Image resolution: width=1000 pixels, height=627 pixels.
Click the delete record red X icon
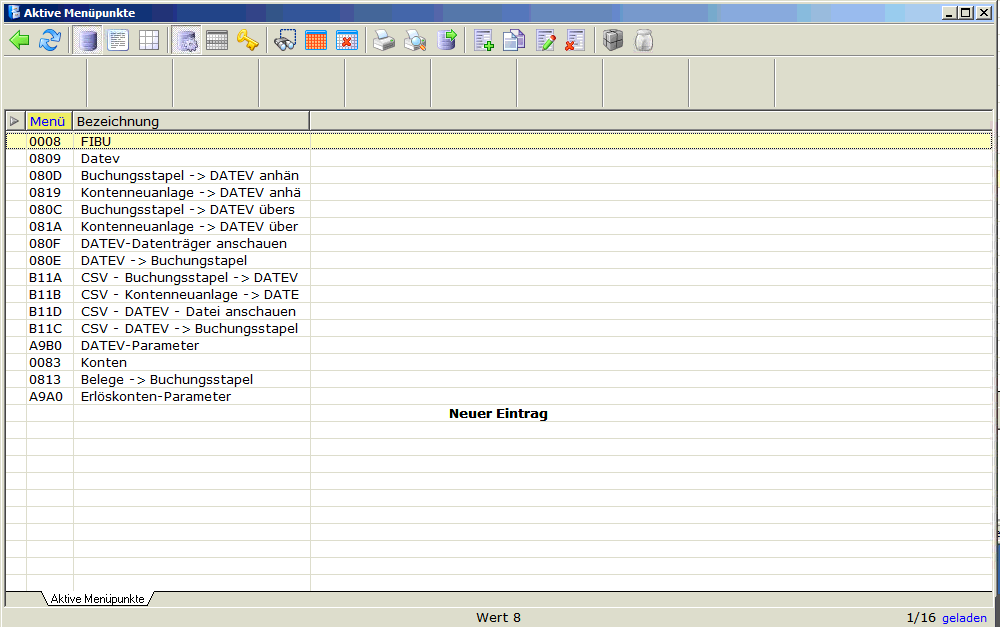point(575,41)
